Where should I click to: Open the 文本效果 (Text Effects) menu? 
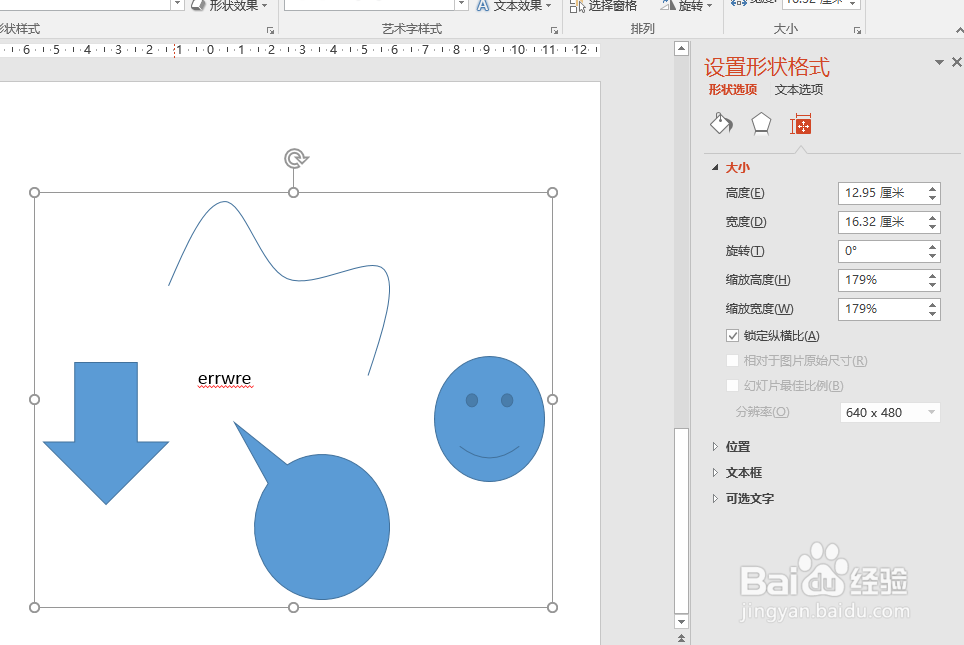click(515, 6)
